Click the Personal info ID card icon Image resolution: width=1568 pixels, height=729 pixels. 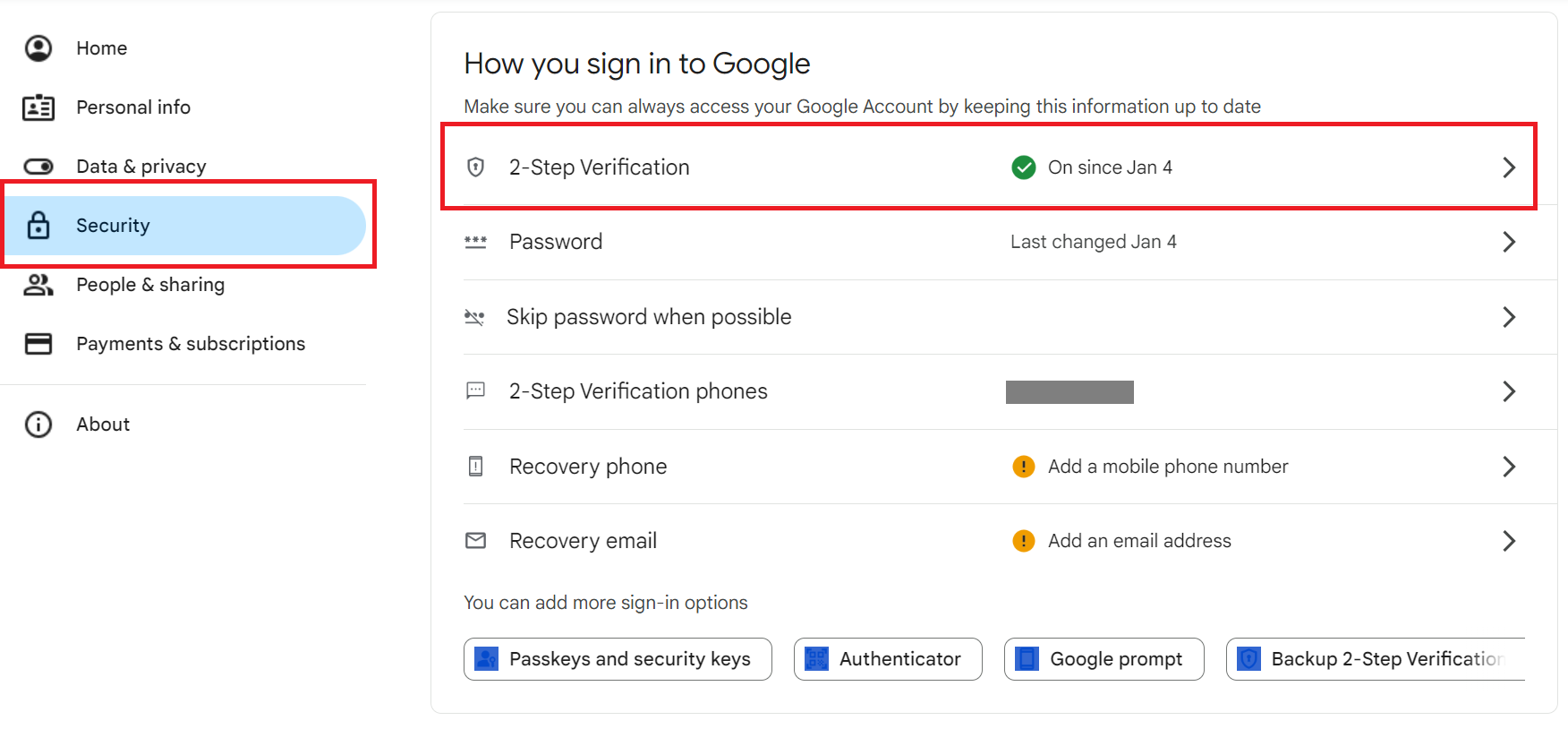38,107
